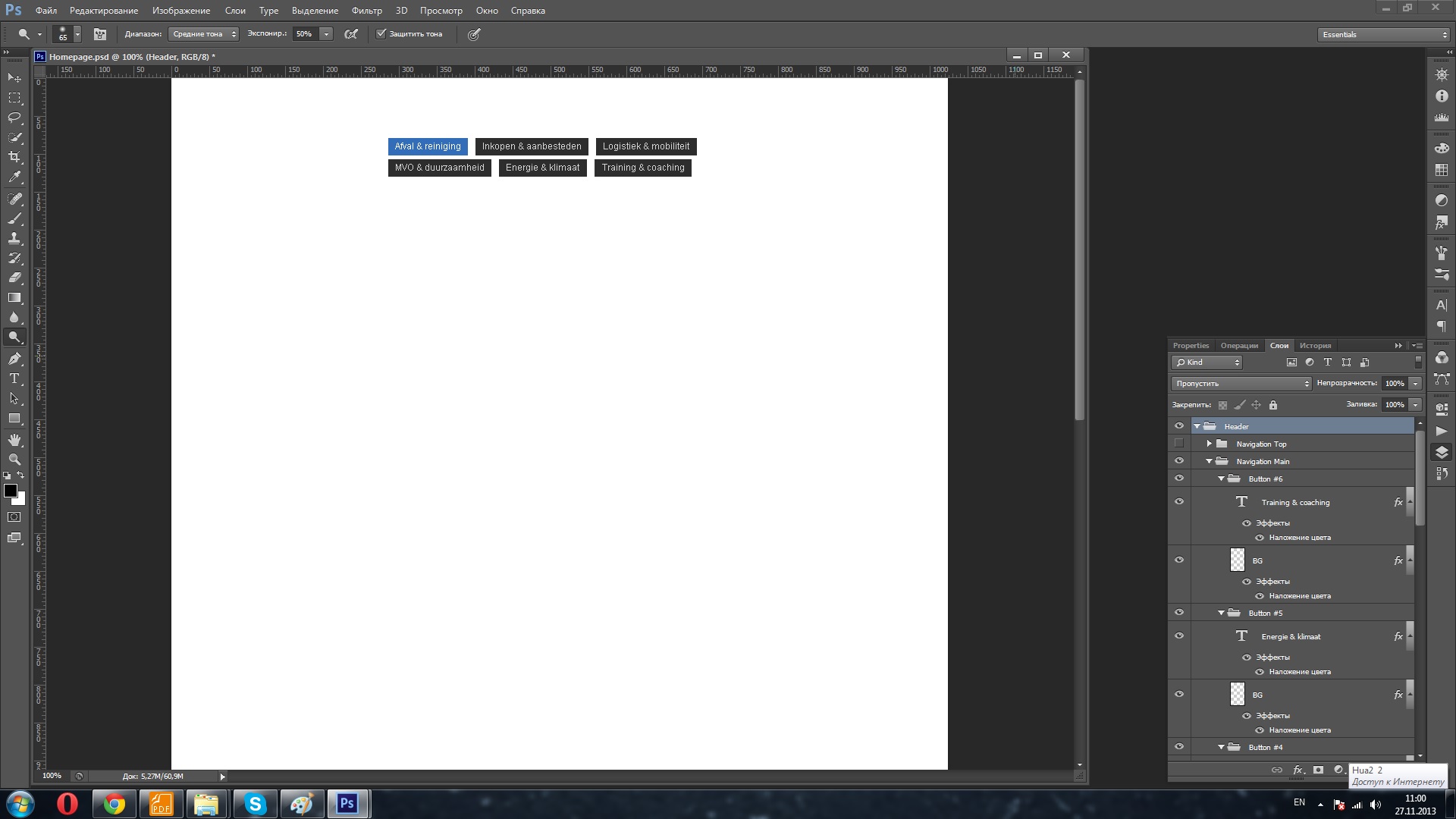Uncheck the Защитить тона checkbox
Image resolution: width=1456 pixels, height=819 pixels.
tap(381, 33)
